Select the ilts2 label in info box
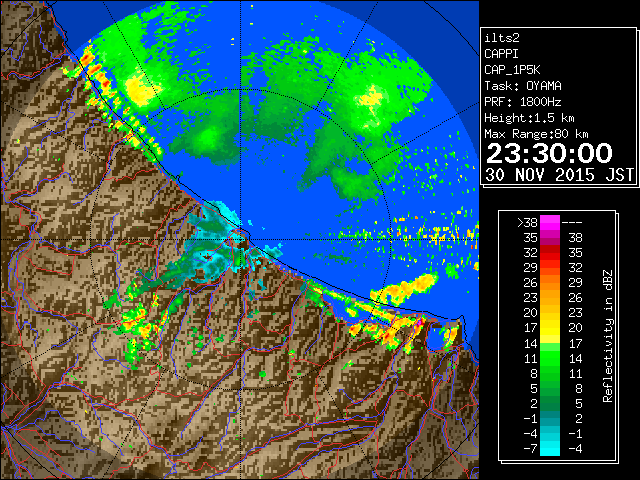Image resolution: width=640 pixels, height=480 pixels. pos(502,38)
